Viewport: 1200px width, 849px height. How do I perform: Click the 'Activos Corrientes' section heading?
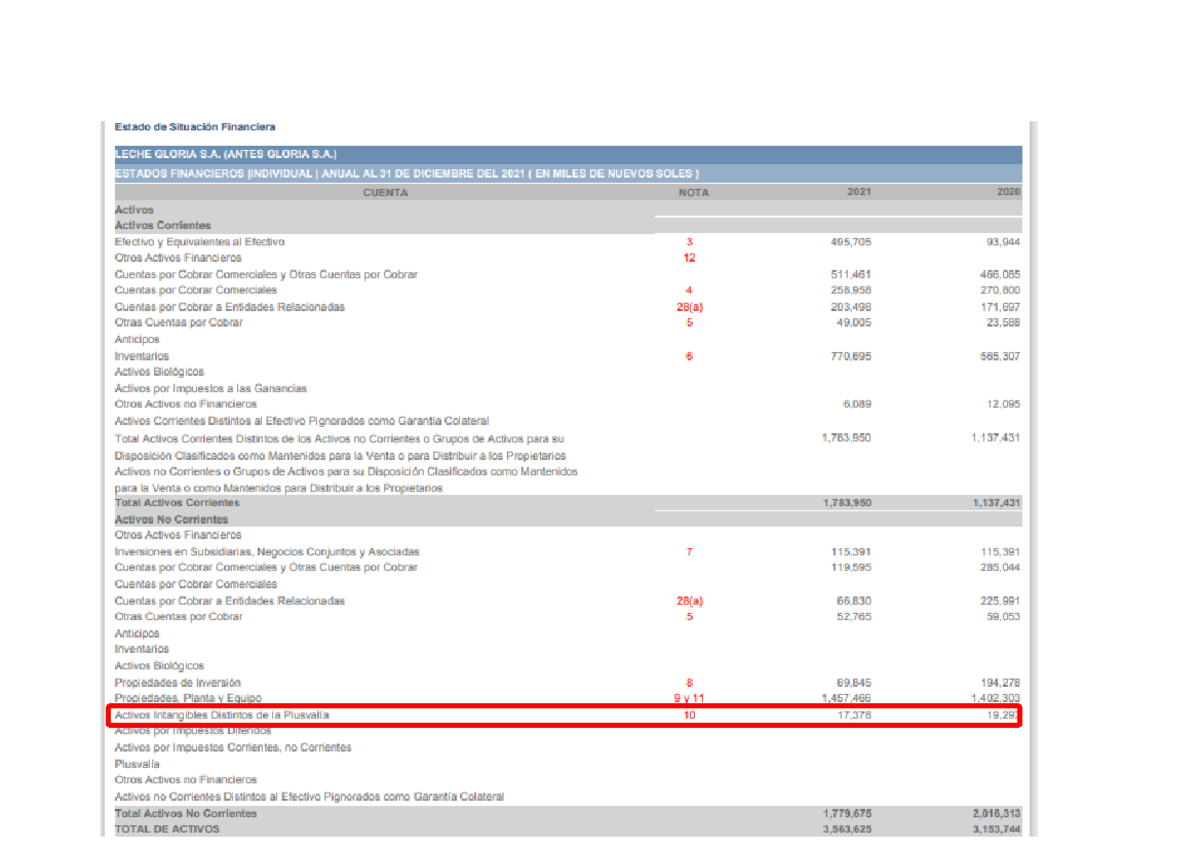click(x=163, y=226)
